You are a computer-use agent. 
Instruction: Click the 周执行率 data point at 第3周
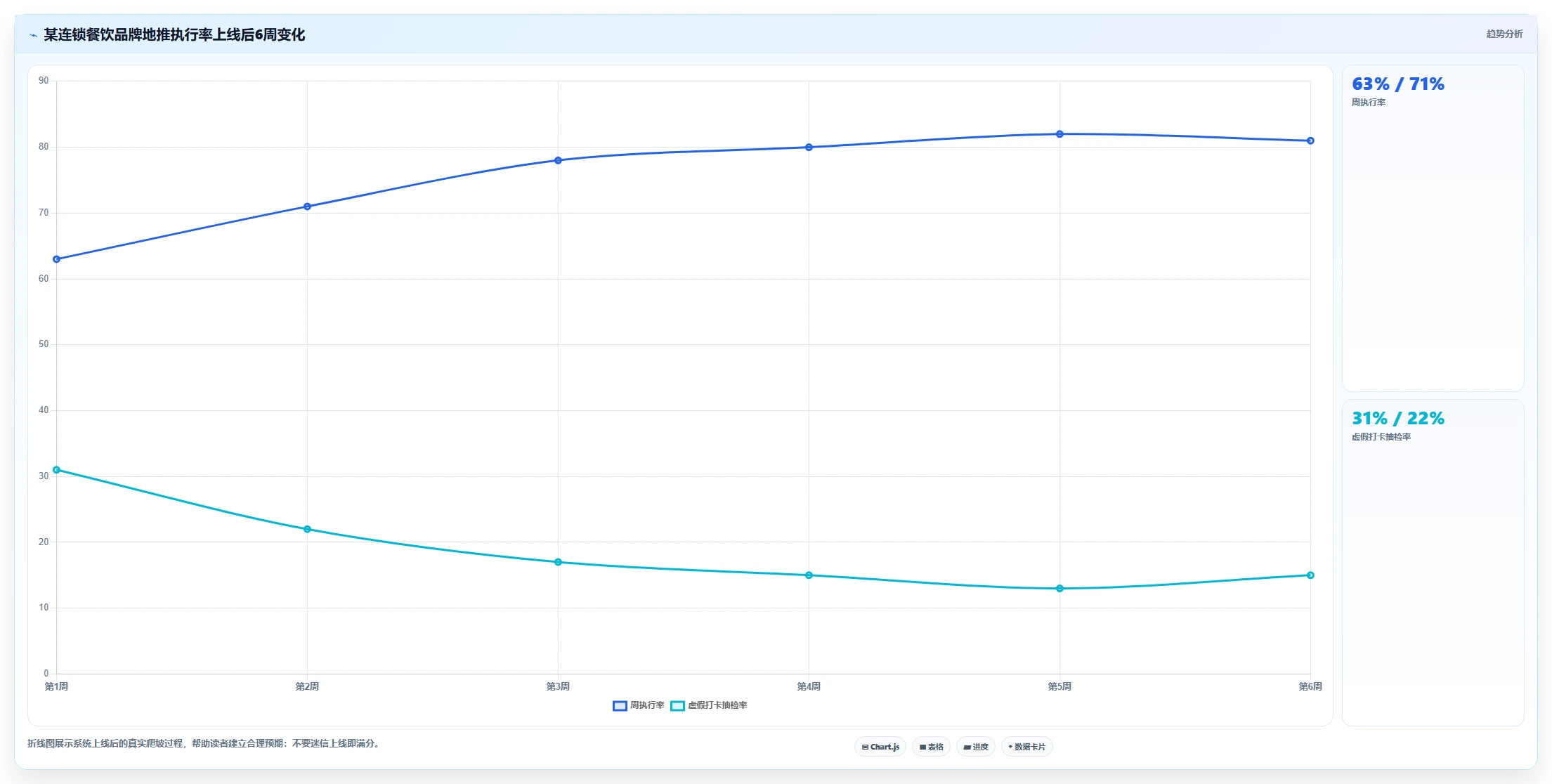point(558,160)
